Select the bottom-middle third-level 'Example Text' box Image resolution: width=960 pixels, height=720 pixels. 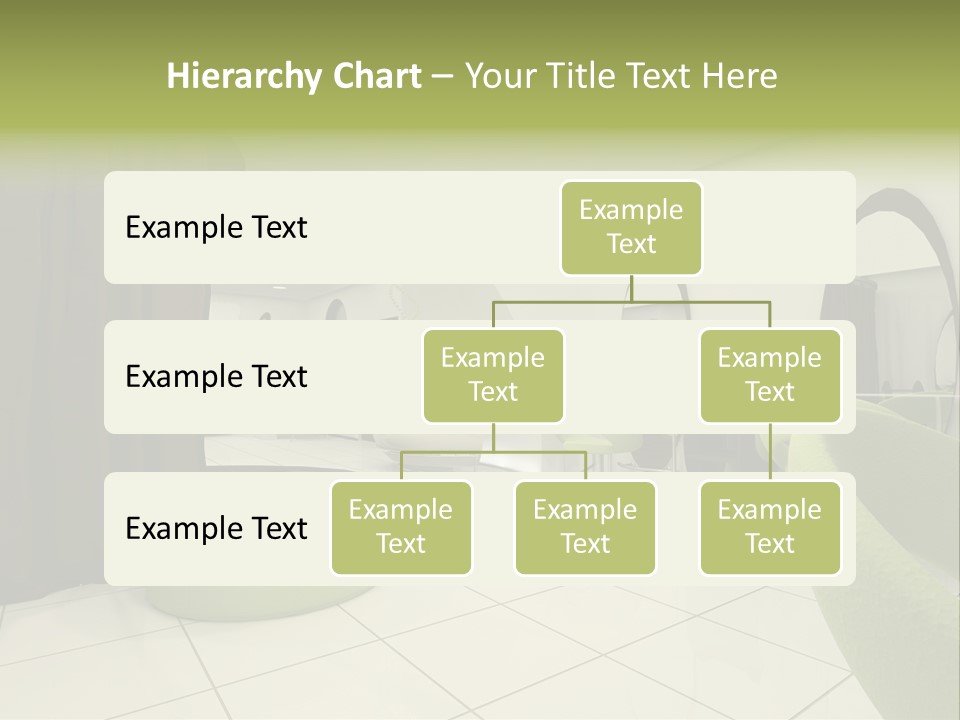[585, 528]
